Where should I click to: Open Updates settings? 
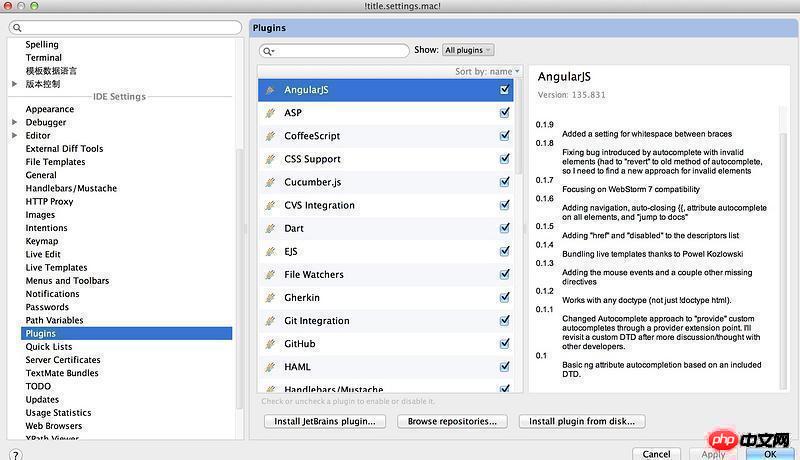(42, 400)
